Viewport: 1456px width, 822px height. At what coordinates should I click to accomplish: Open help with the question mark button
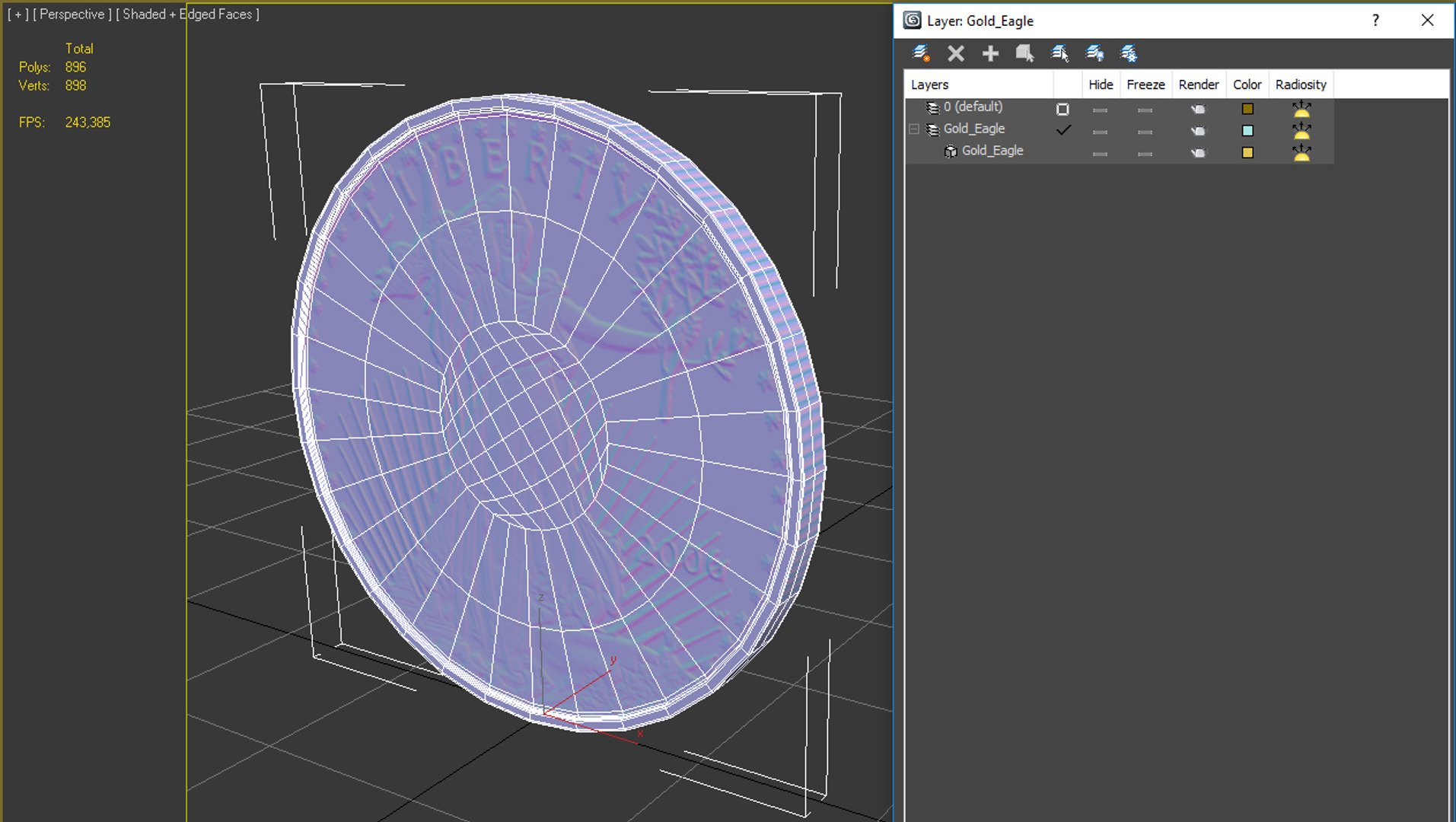coord(1375,21)
